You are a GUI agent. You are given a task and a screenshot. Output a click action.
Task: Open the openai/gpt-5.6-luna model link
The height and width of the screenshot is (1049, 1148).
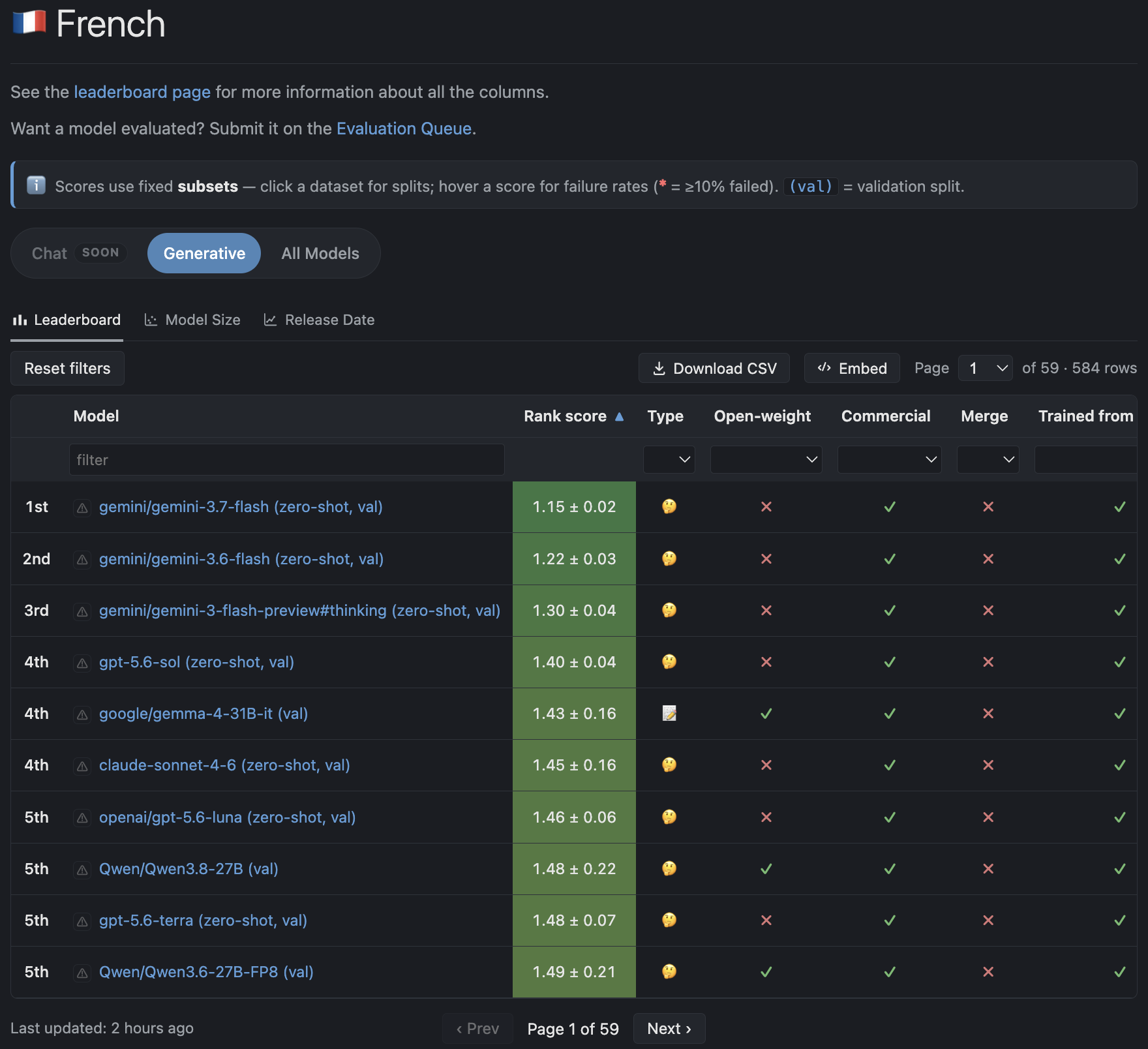pos(227,817)
